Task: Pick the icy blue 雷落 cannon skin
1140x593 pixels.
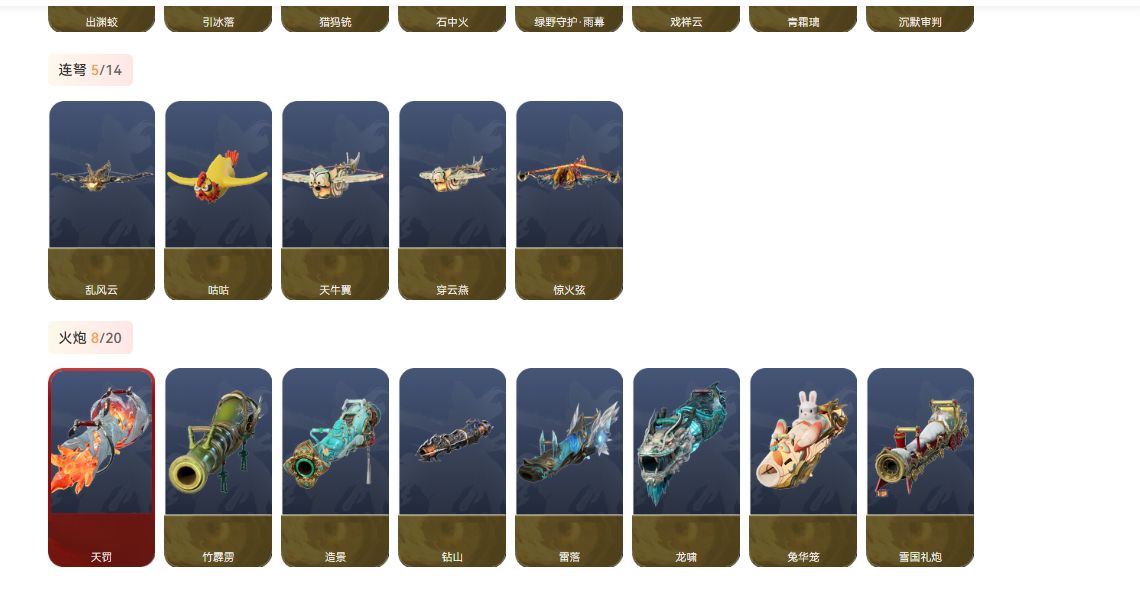Action: (569, 468)
